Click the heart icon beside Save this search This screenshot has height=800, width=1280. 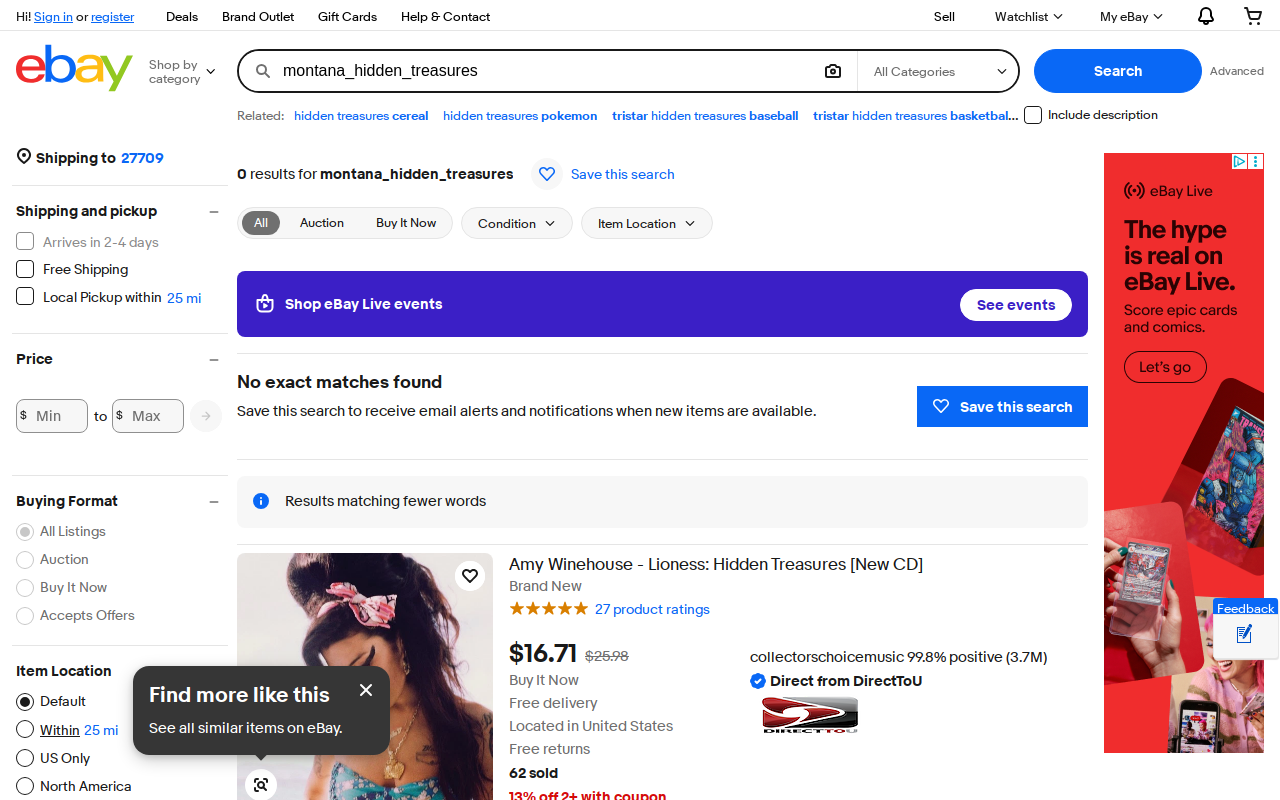[547, 174]
